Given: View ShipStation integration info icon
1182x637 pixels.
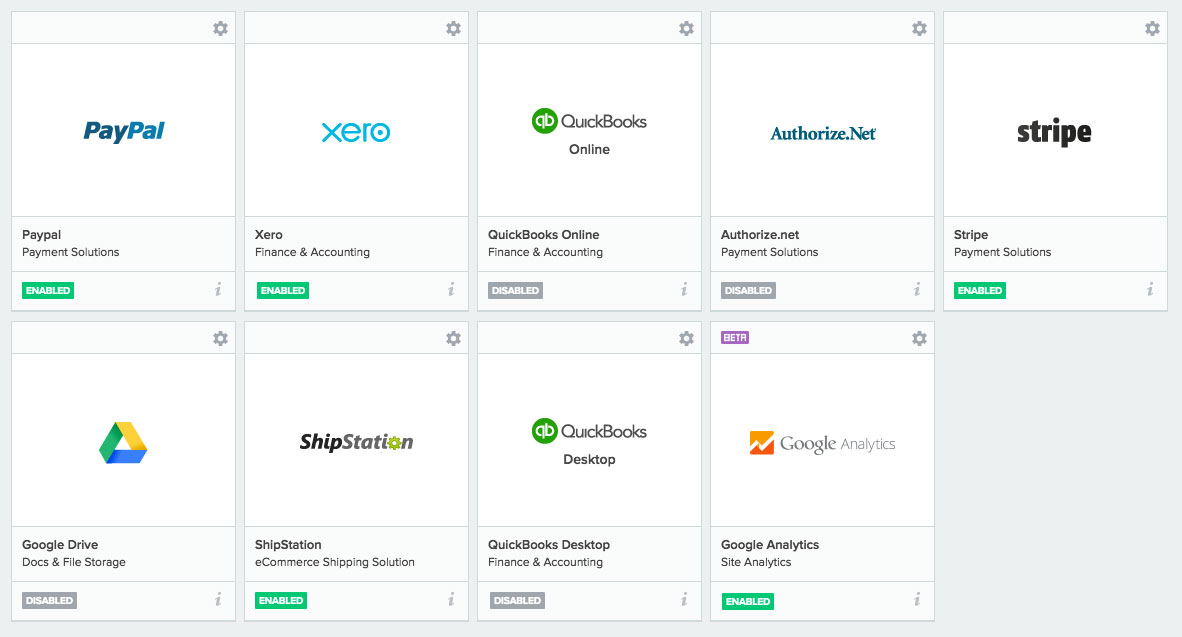Looking at the screenshot, I should click(x=451, y=599).
